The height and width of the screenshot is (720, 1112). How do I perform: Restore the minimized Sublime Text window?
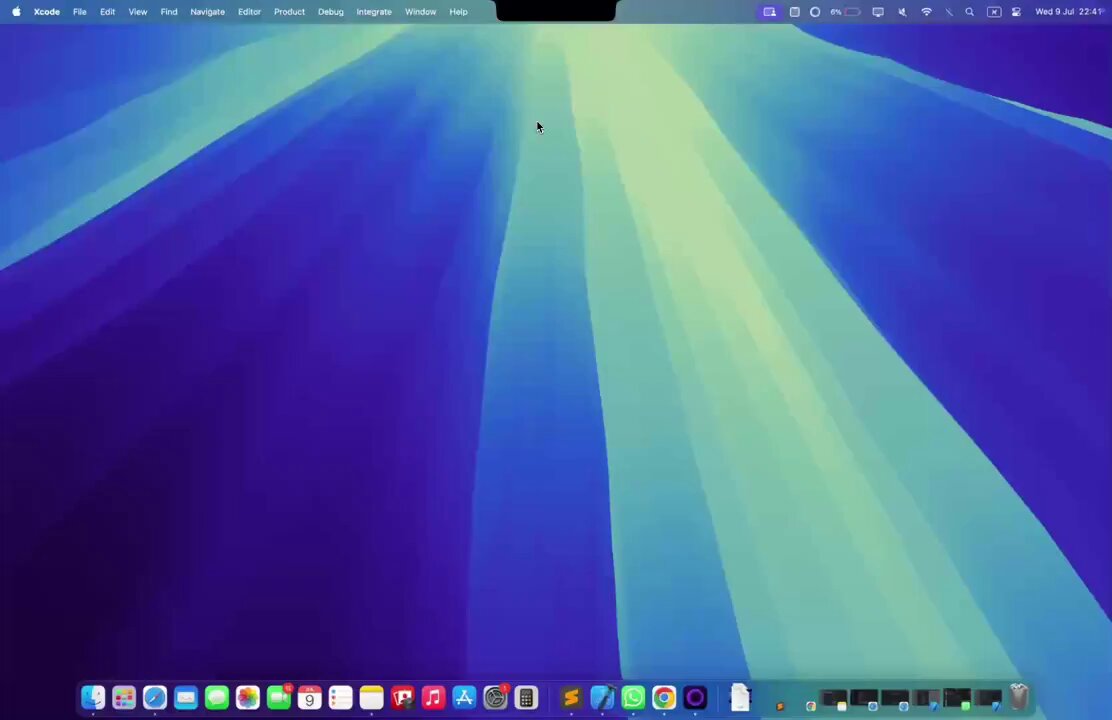pos(780,707)
